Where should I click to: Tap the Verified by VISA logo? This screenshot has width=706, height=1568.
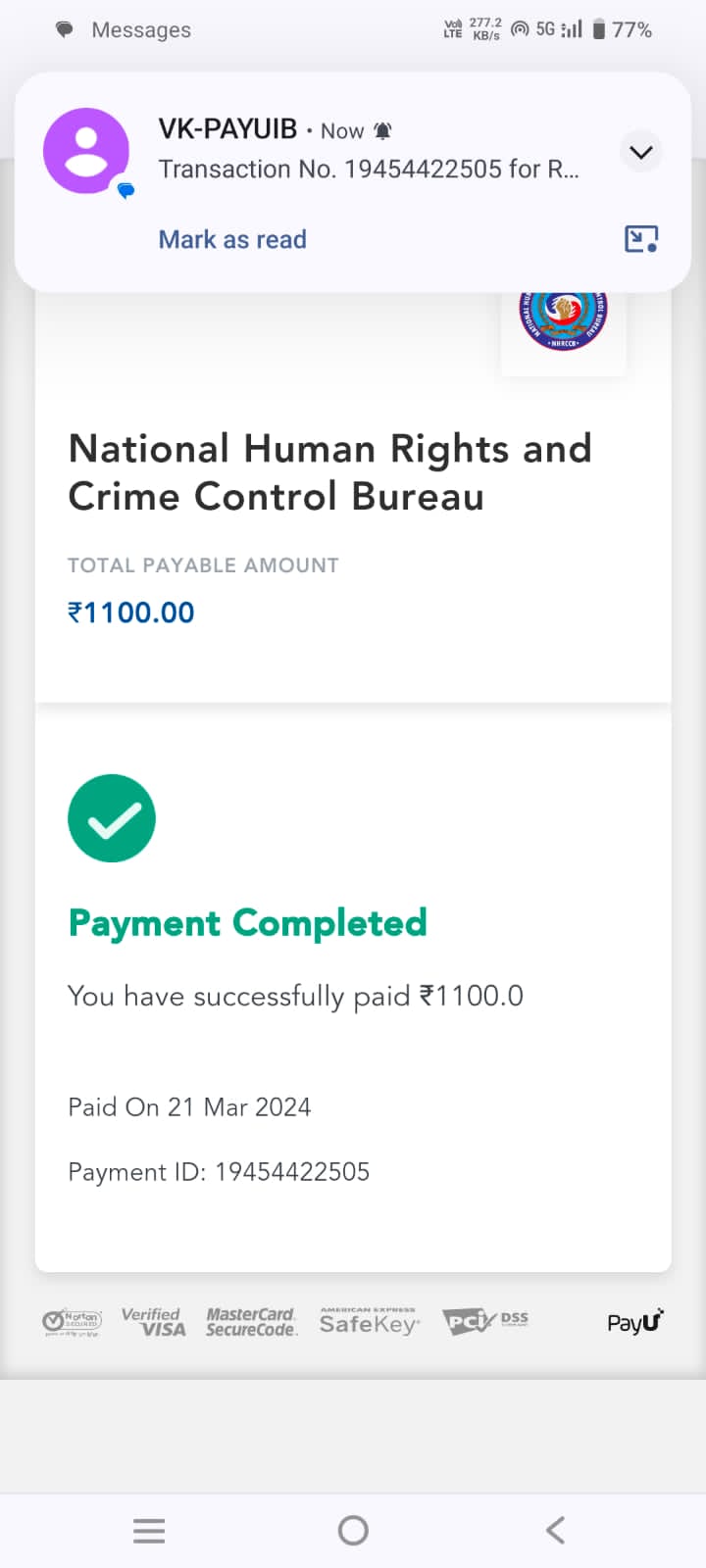153,1322
